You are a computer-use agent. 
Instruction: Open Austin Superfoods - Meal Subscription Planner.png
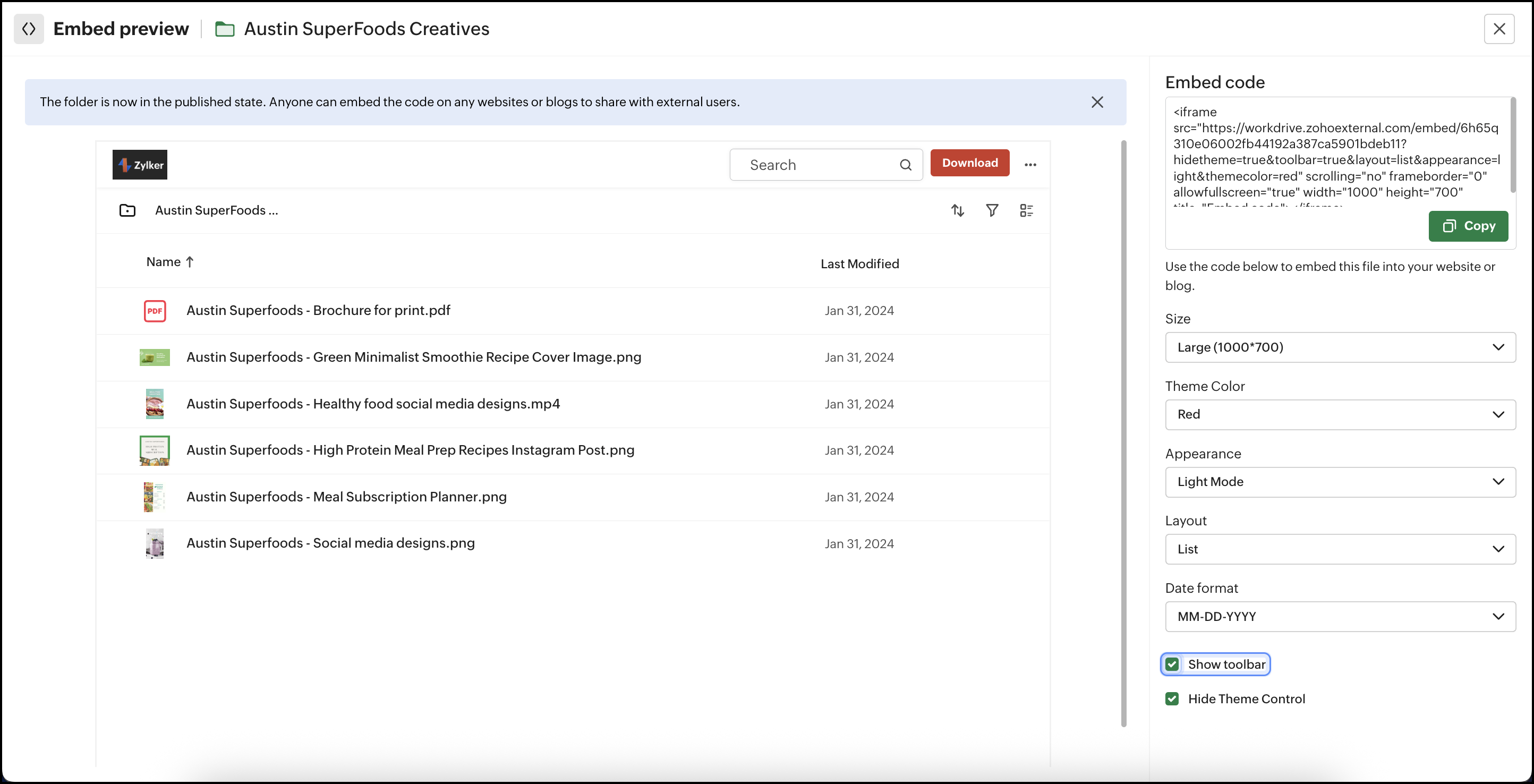[346, 497]
